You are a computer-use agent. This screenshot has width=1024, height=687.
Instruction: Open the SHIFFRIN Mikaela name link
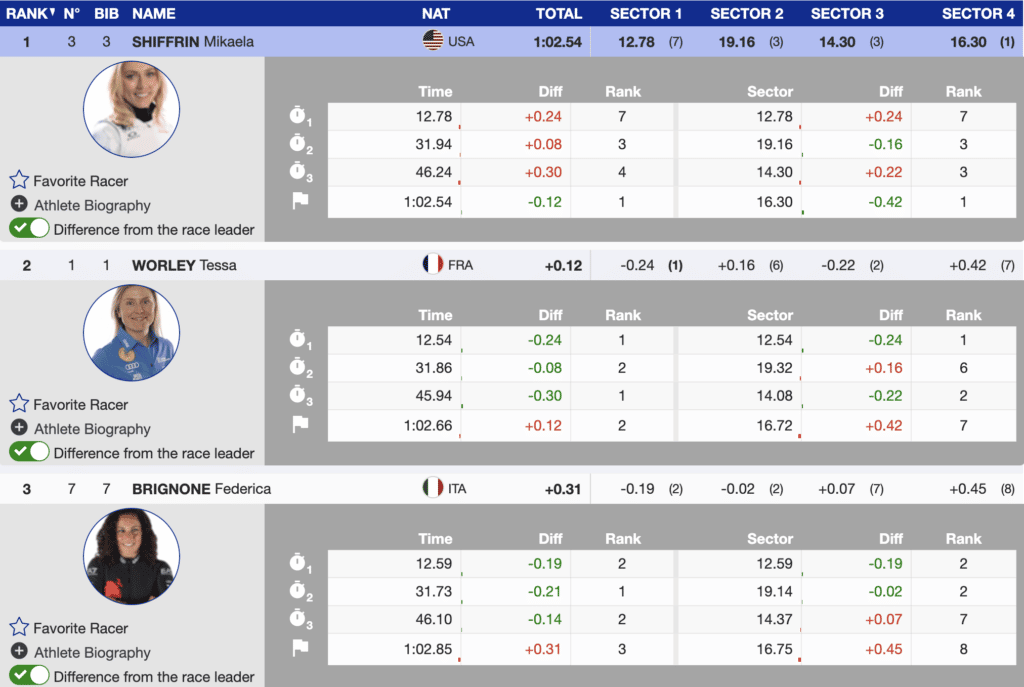coord(194,42)
